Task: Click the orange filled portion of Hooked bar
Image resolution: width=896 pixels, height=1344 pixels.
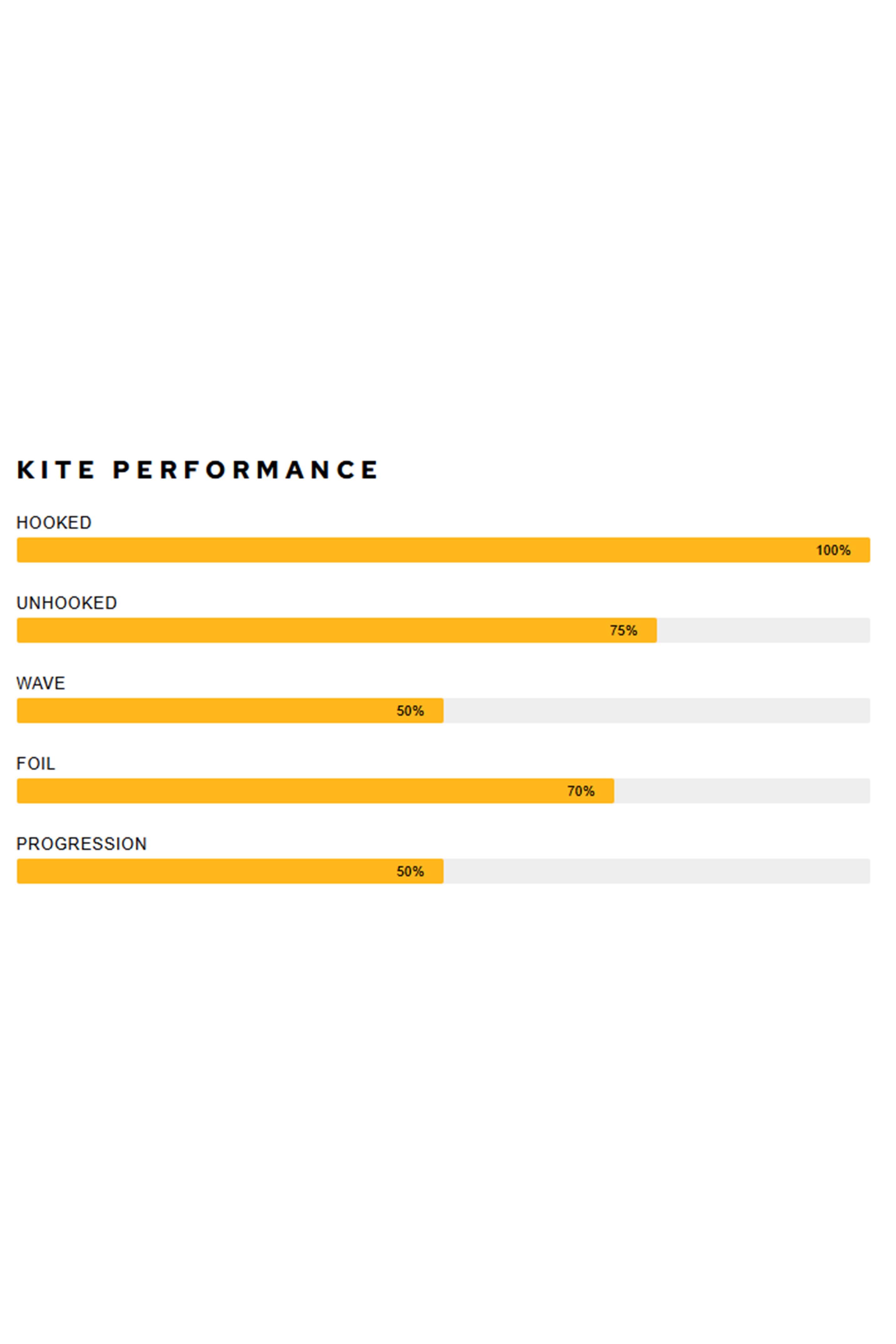Action: coord(400,550)
